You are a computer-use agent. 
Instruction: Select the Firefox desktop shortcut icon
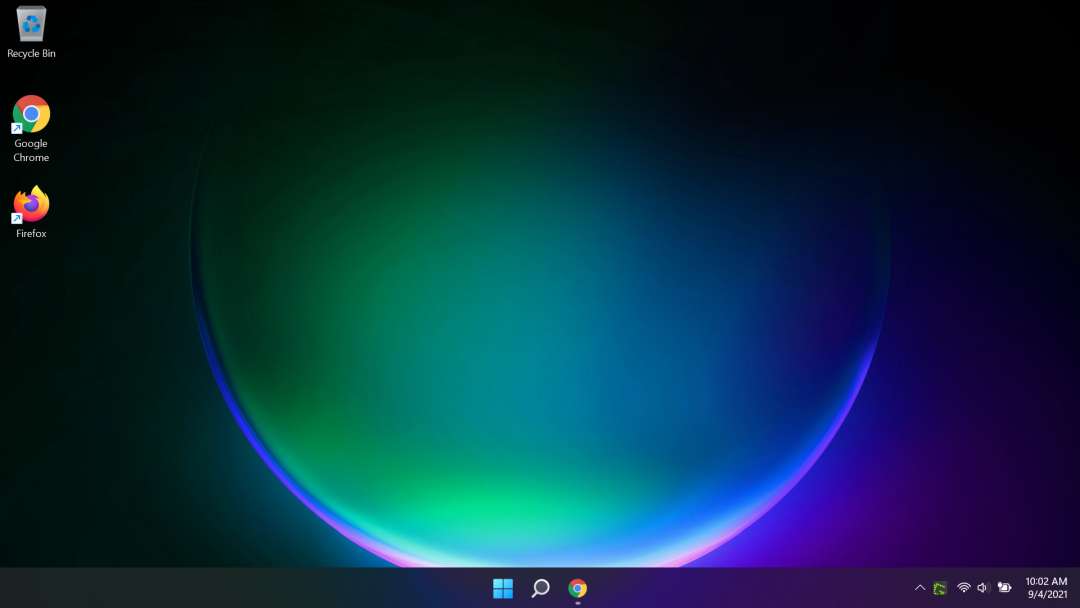(x=31, y=204)
